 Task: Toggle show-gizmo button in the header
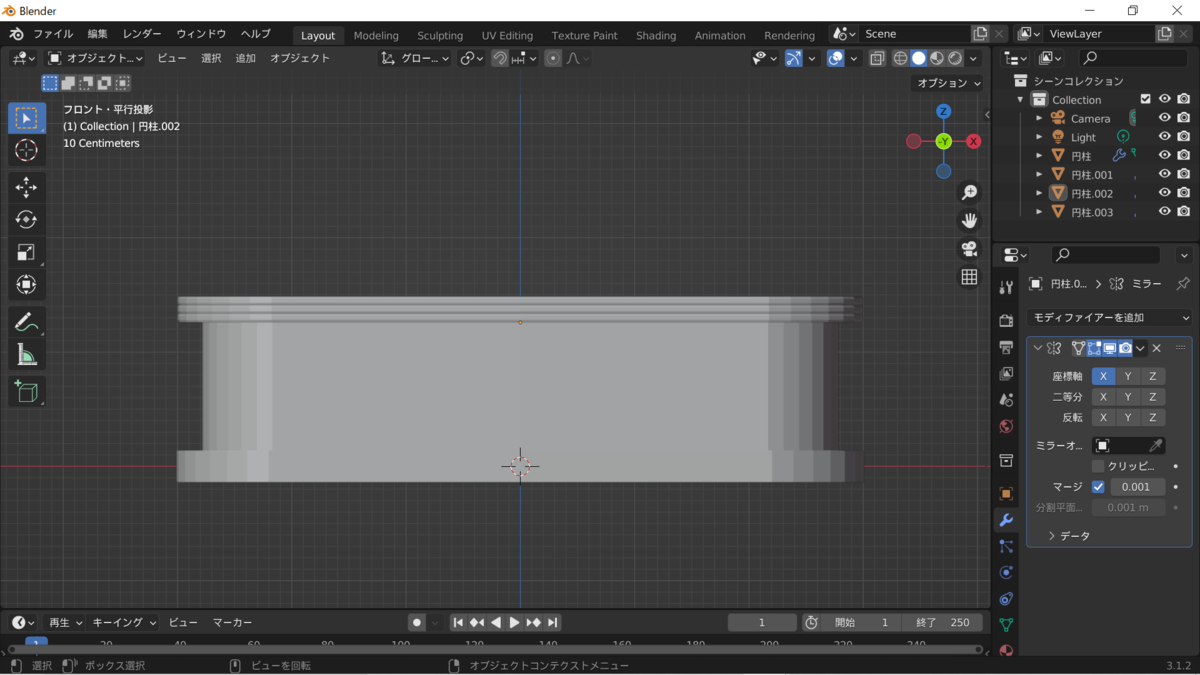(793, 58)
